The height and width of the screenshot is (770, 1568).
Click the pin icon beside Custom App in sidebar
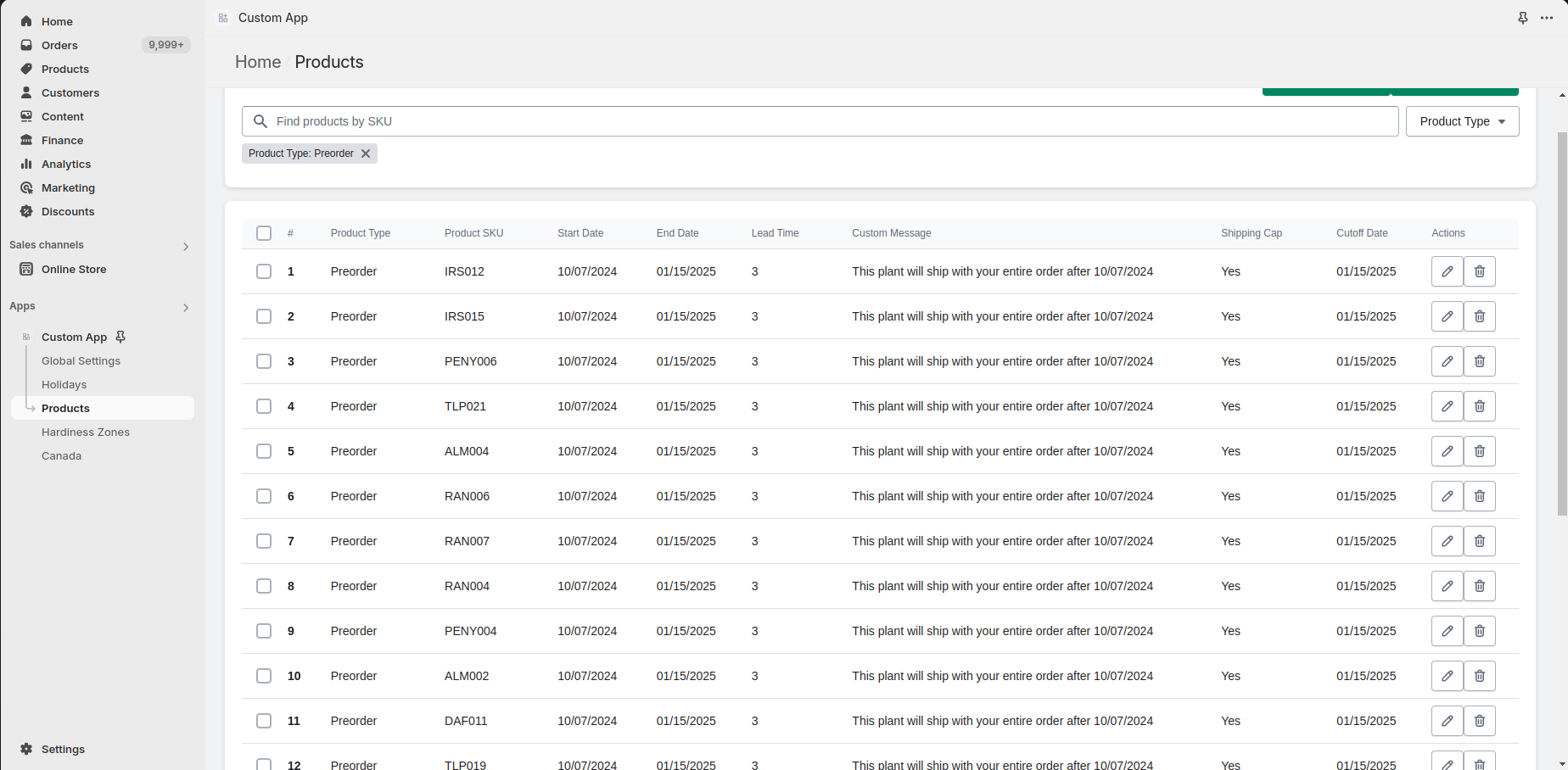point(120,337)
